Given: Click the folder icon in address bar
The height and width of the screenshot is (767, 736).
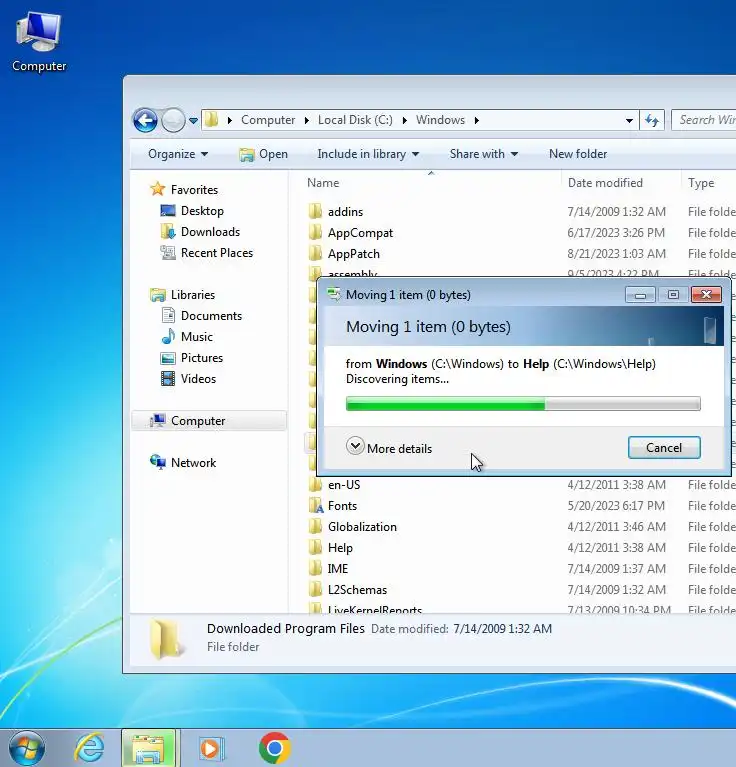Looking at the screenshot, I should point(211,120).
